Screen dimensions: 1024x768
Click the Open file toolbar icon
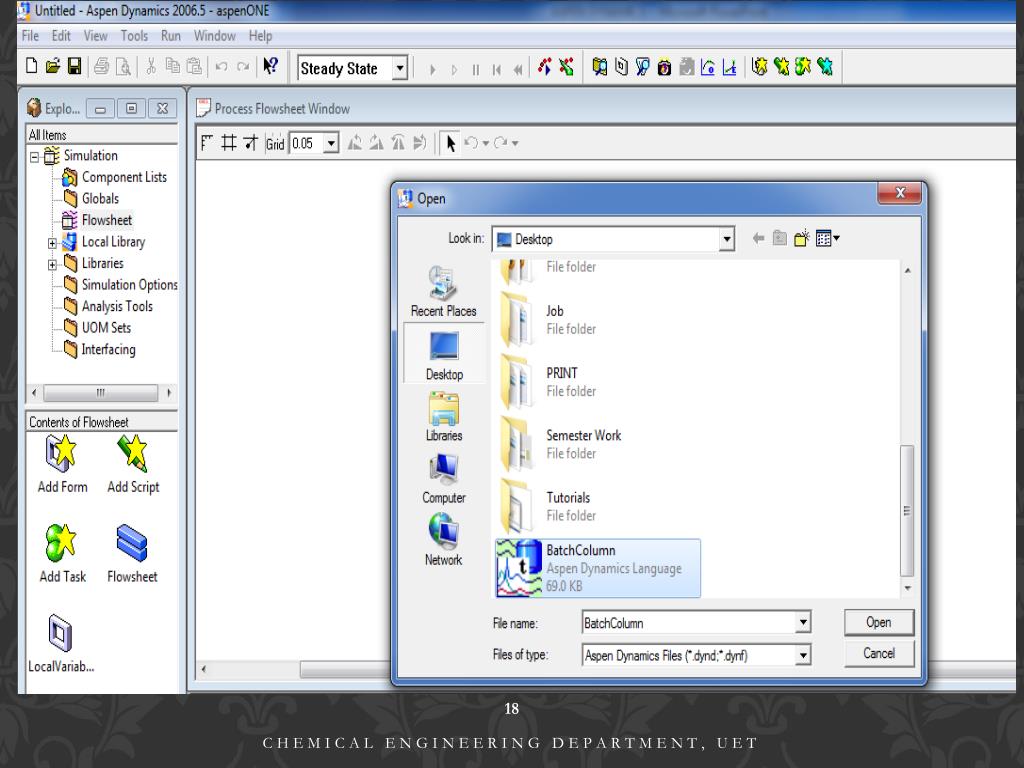point(53,66)
